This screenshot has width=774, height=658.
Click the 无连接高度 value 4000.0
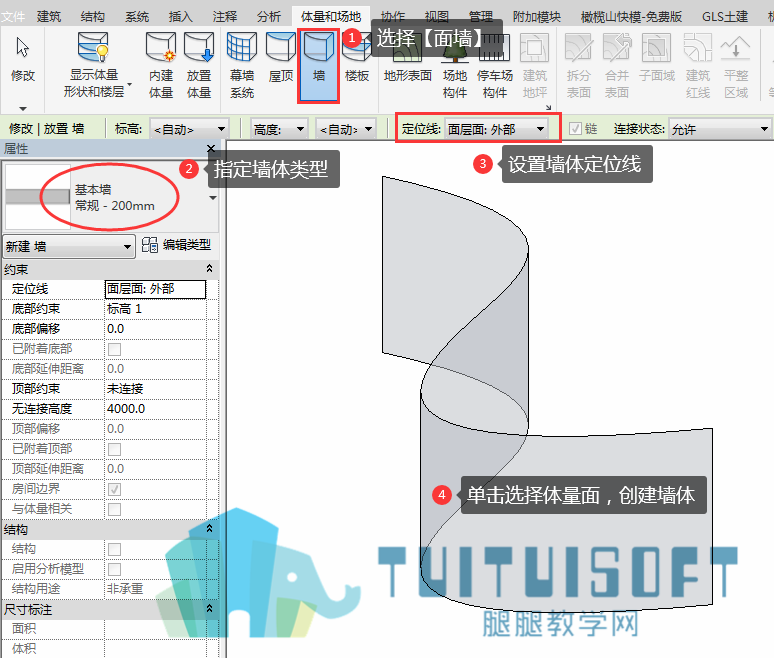tap(155, 409)
